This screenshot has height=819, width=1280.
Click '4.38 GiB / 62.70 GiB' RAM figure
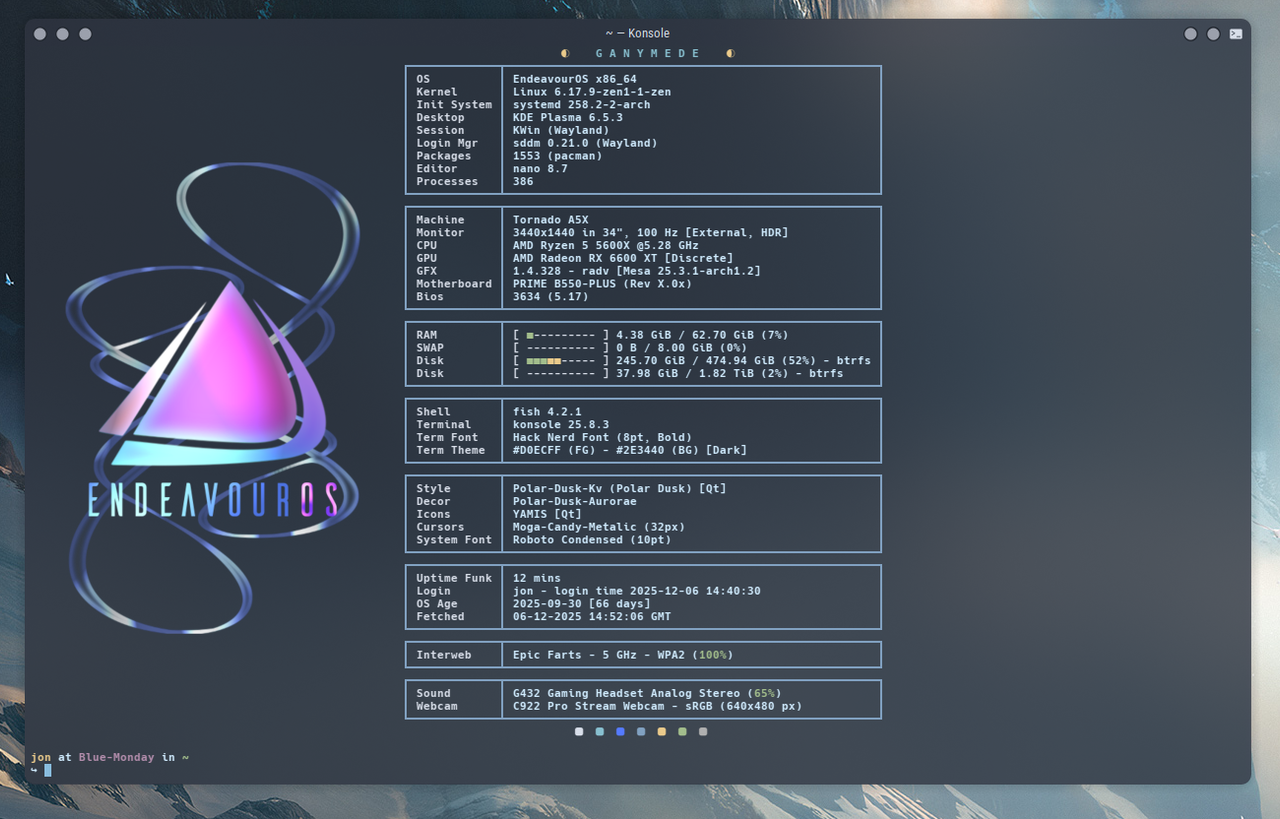point(685,335)
